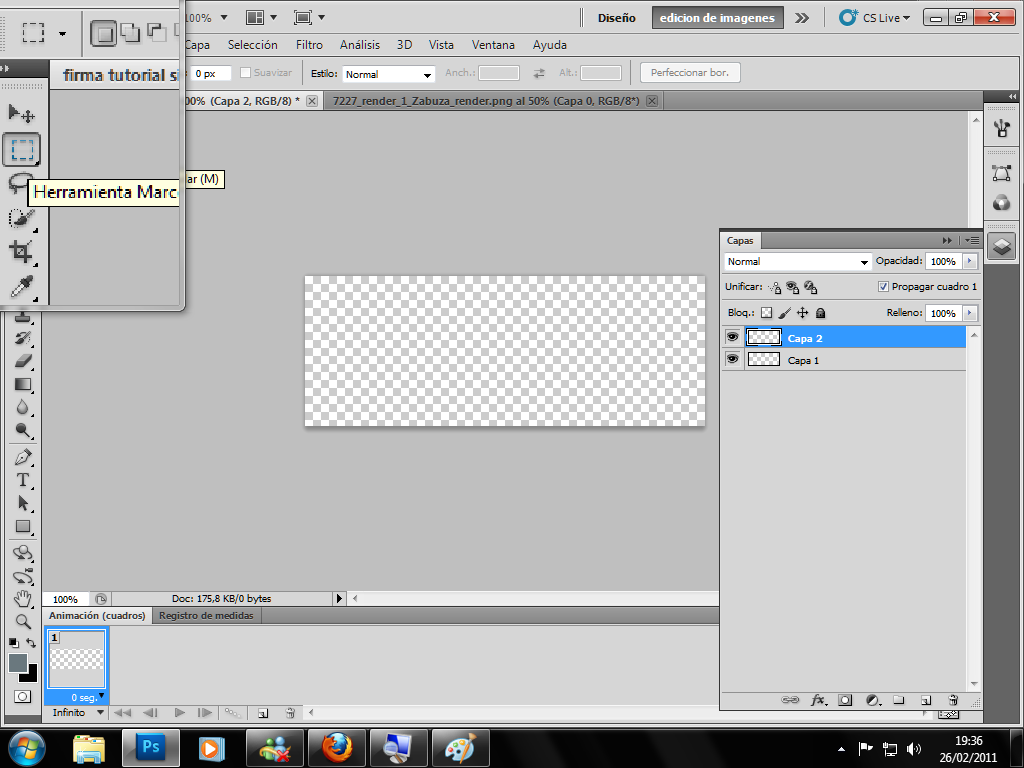The height and width of the screenshot is (768, 1024).
Task: Toggle Quick Mask mode
Action: [x=23, y=697]
